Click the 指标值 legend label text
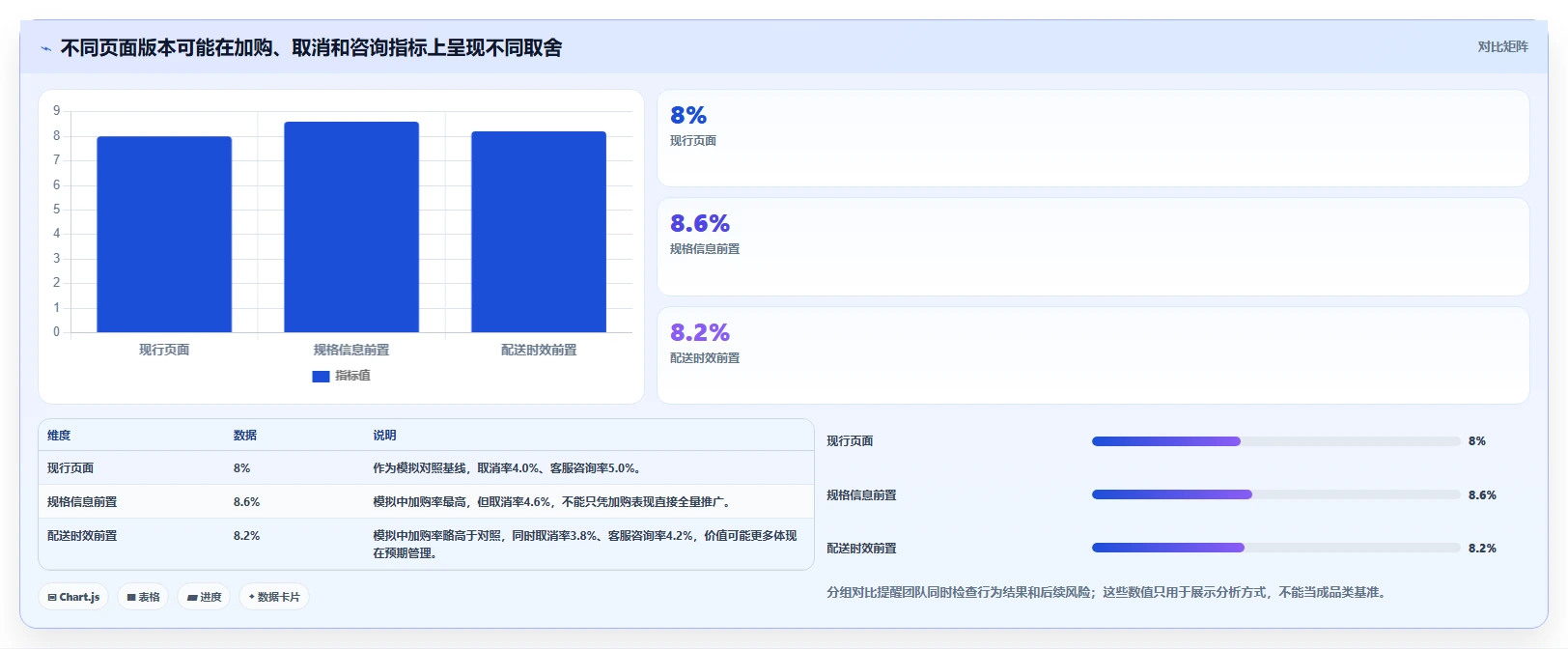 352,376
